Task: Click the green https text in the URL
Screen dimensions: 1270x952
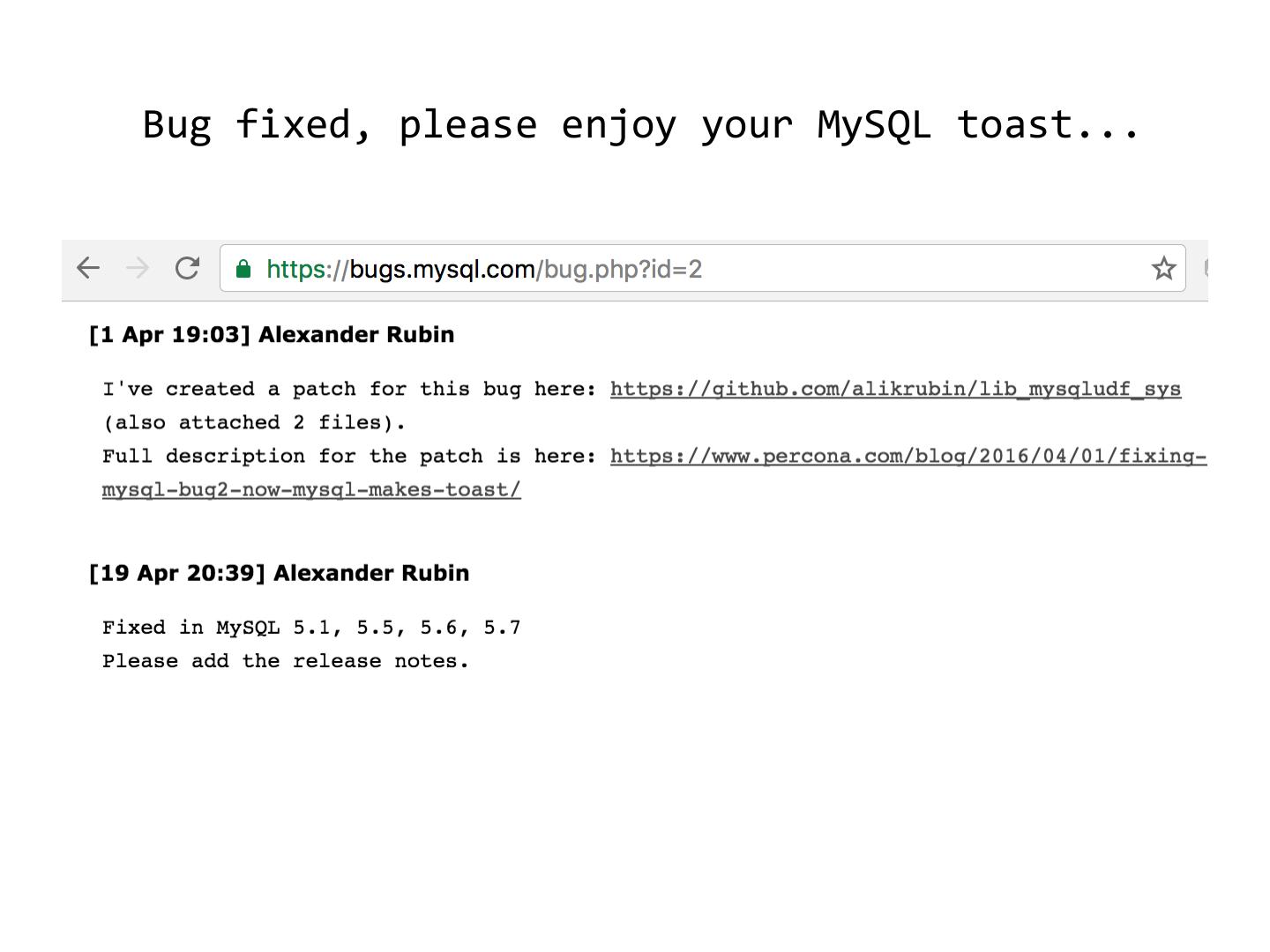Action: point(296,269)
